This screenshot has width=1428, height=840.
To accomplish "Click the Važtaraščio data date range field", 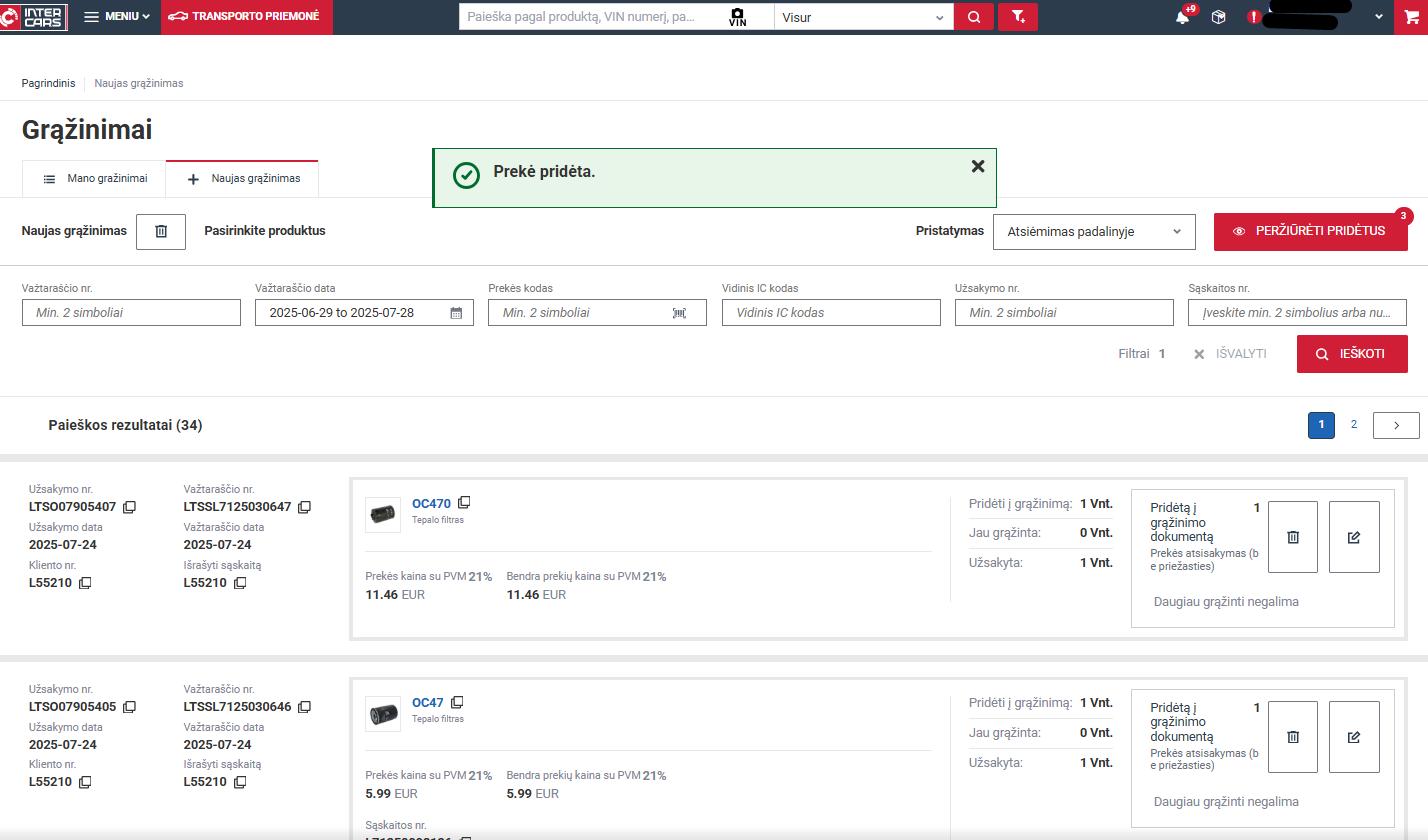I will tap(364, 312).
